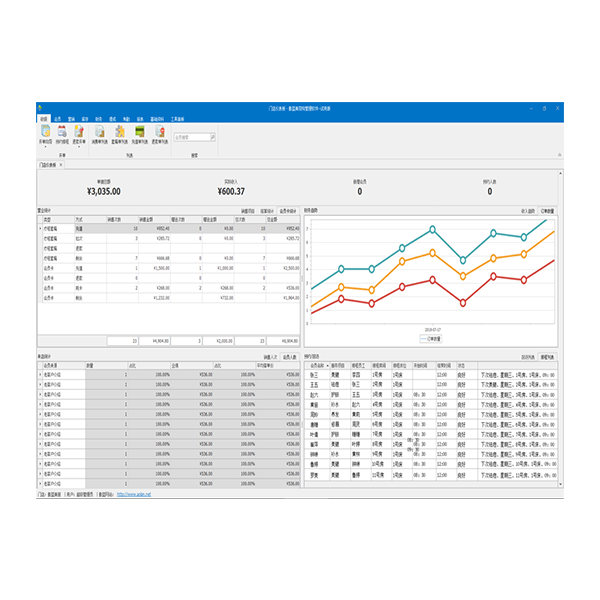The width and height of the screenshot is (600, 600).
Task: Click the highest teal data point on chart
Action: point(432,229)
